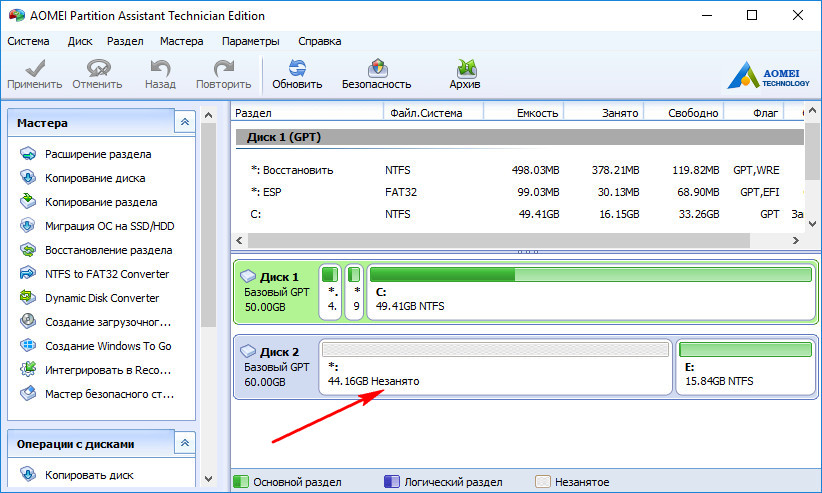Launch the Расширение раздела wizard
Screen dimensions: 822x493
pos(98,154)
